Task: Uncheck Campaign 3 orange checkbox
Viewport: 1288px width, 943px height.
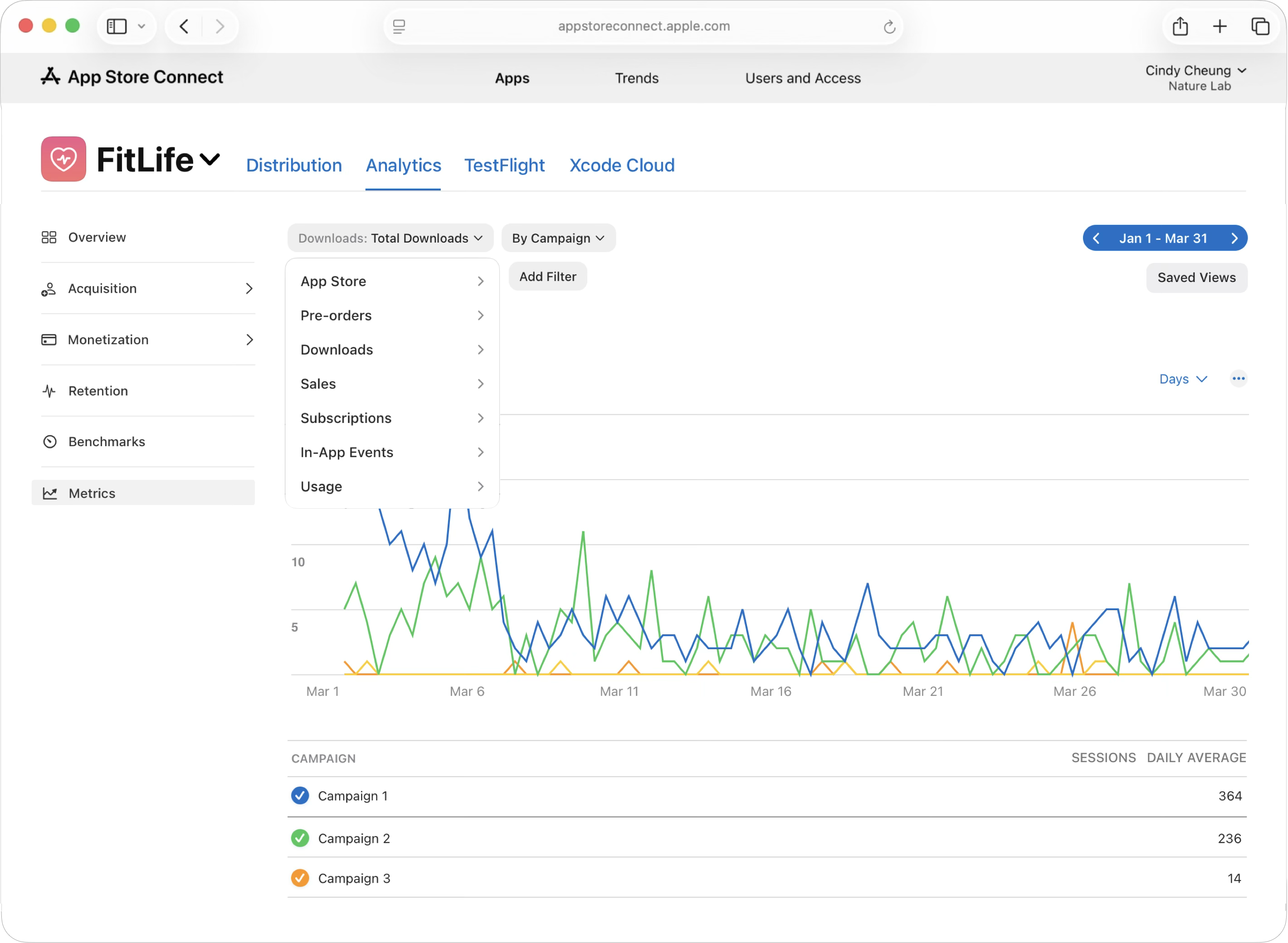Action: [x=300, y=878]
